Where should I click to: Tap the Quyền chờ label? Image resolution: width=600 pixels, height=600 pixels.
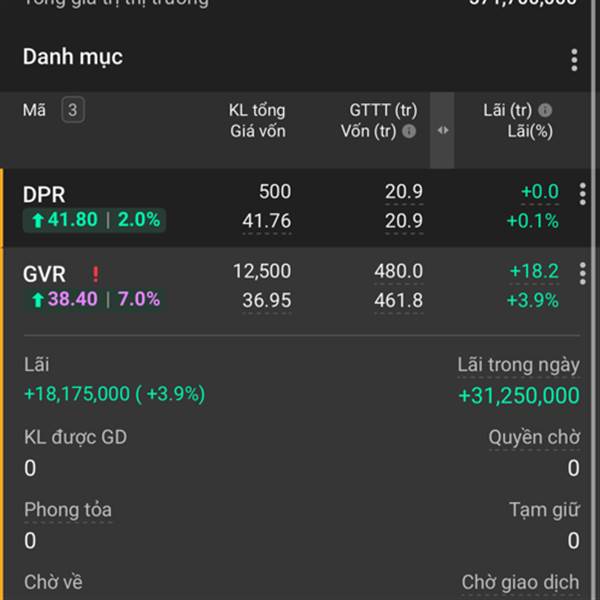point(533,437)
